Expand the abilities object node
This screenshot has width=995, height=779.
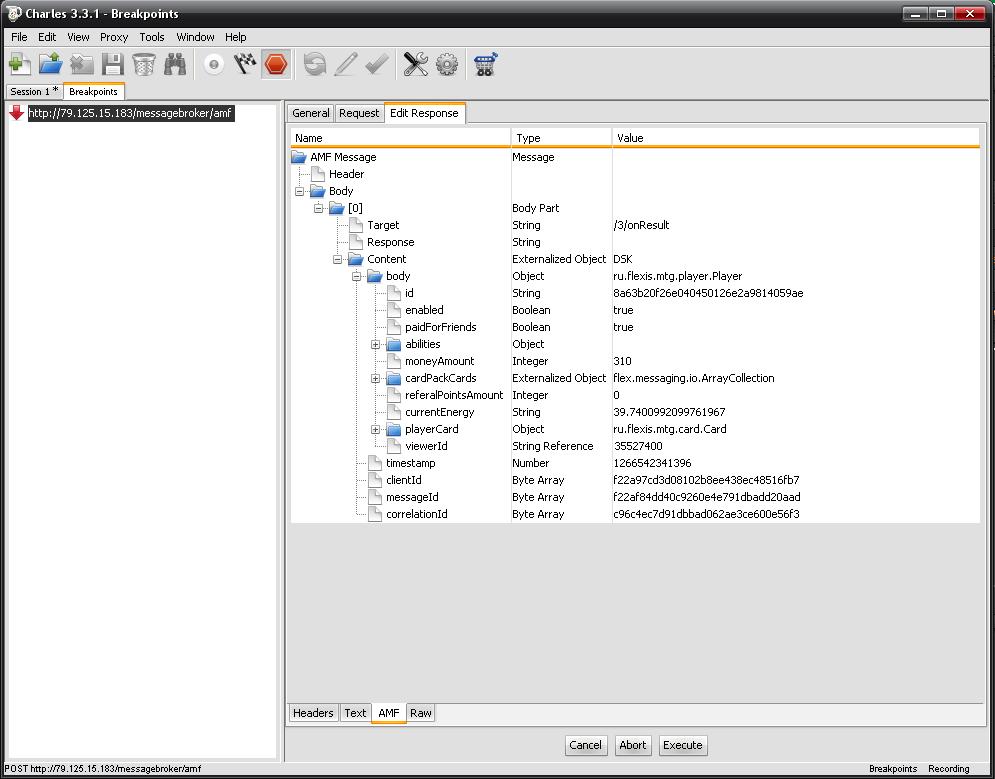pos(375,344)
